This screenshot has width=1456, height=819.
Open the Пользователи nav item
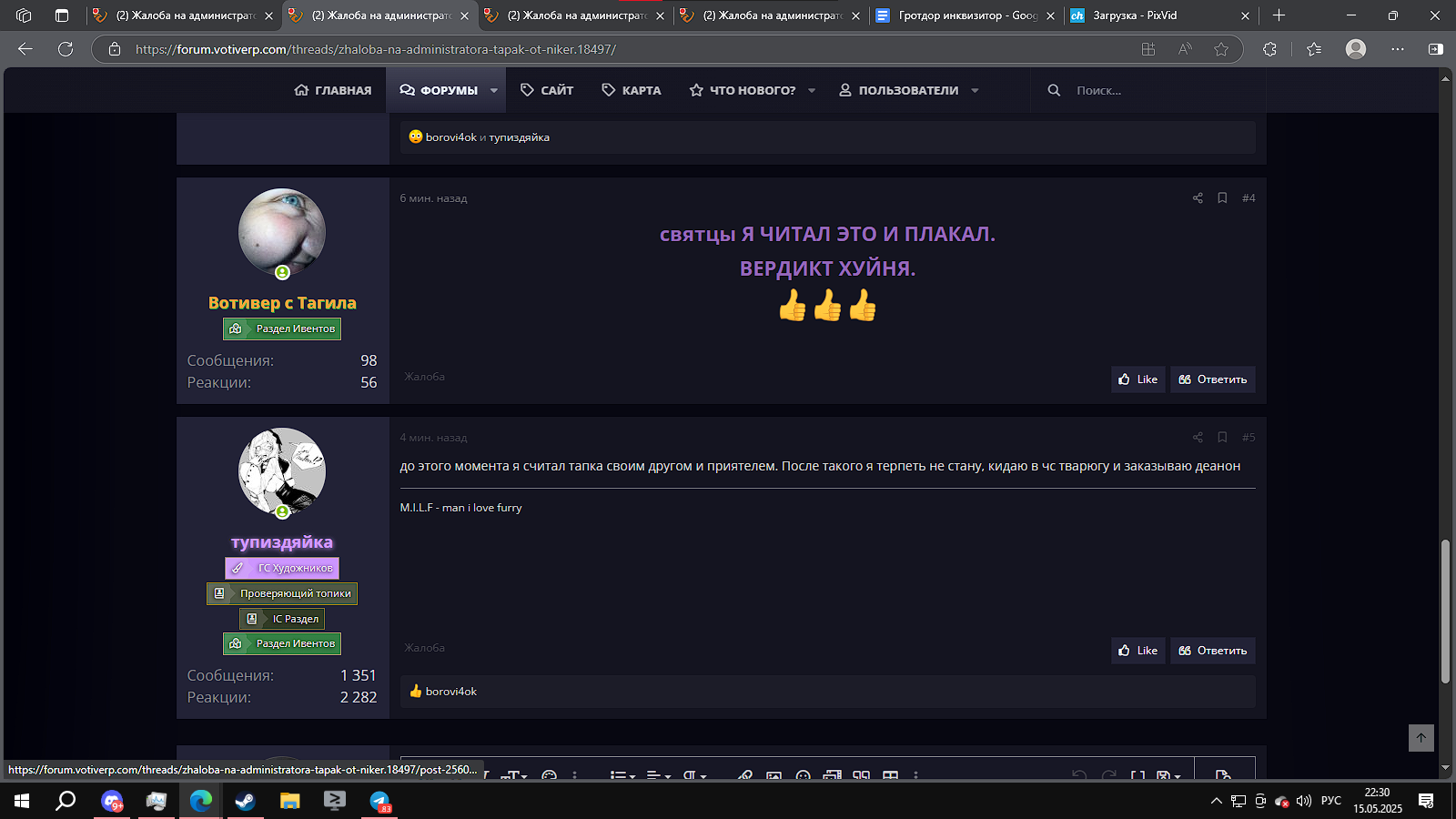click(899, 90)
